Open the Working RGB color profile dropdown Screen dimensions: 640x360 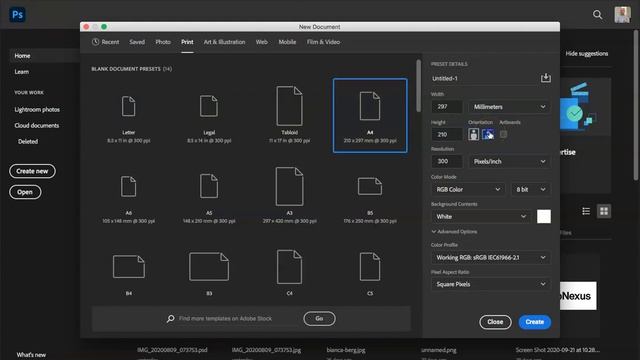click(491, 258)
